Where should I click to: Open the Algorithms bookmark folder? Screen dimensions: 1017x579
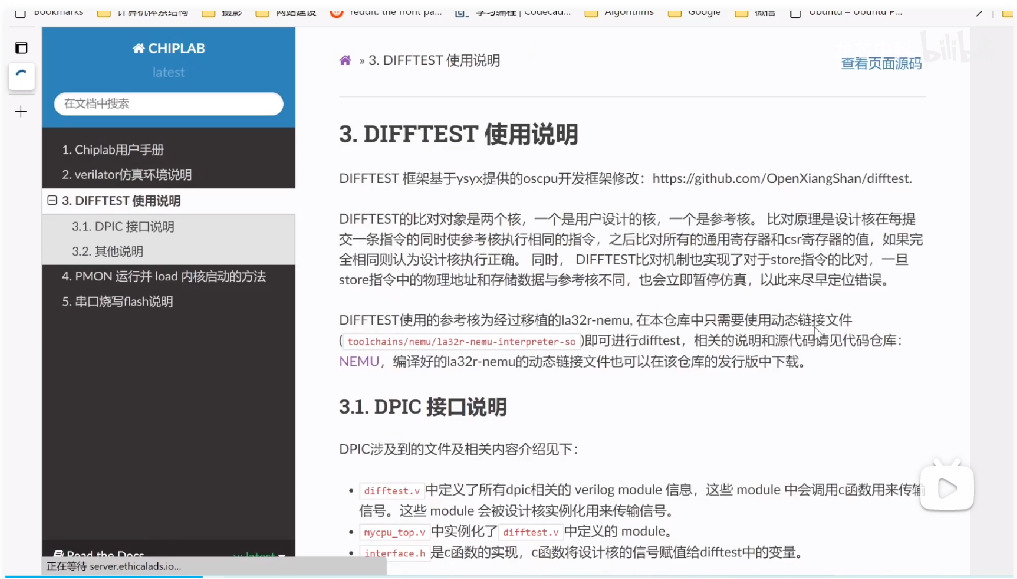pyautogui.click(x=620, y=12)
